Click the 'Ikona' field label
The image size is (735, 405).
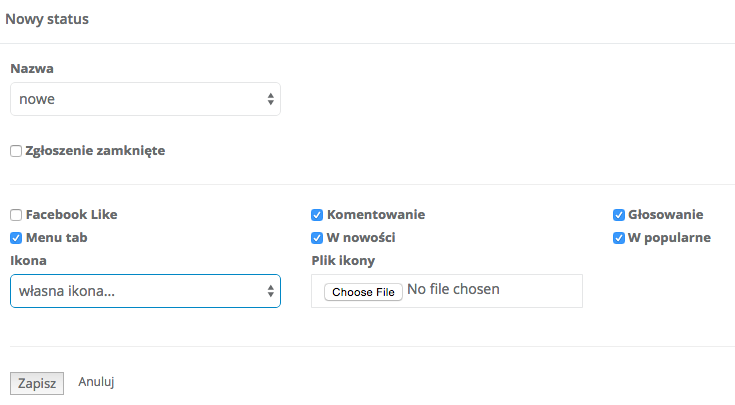28,260
